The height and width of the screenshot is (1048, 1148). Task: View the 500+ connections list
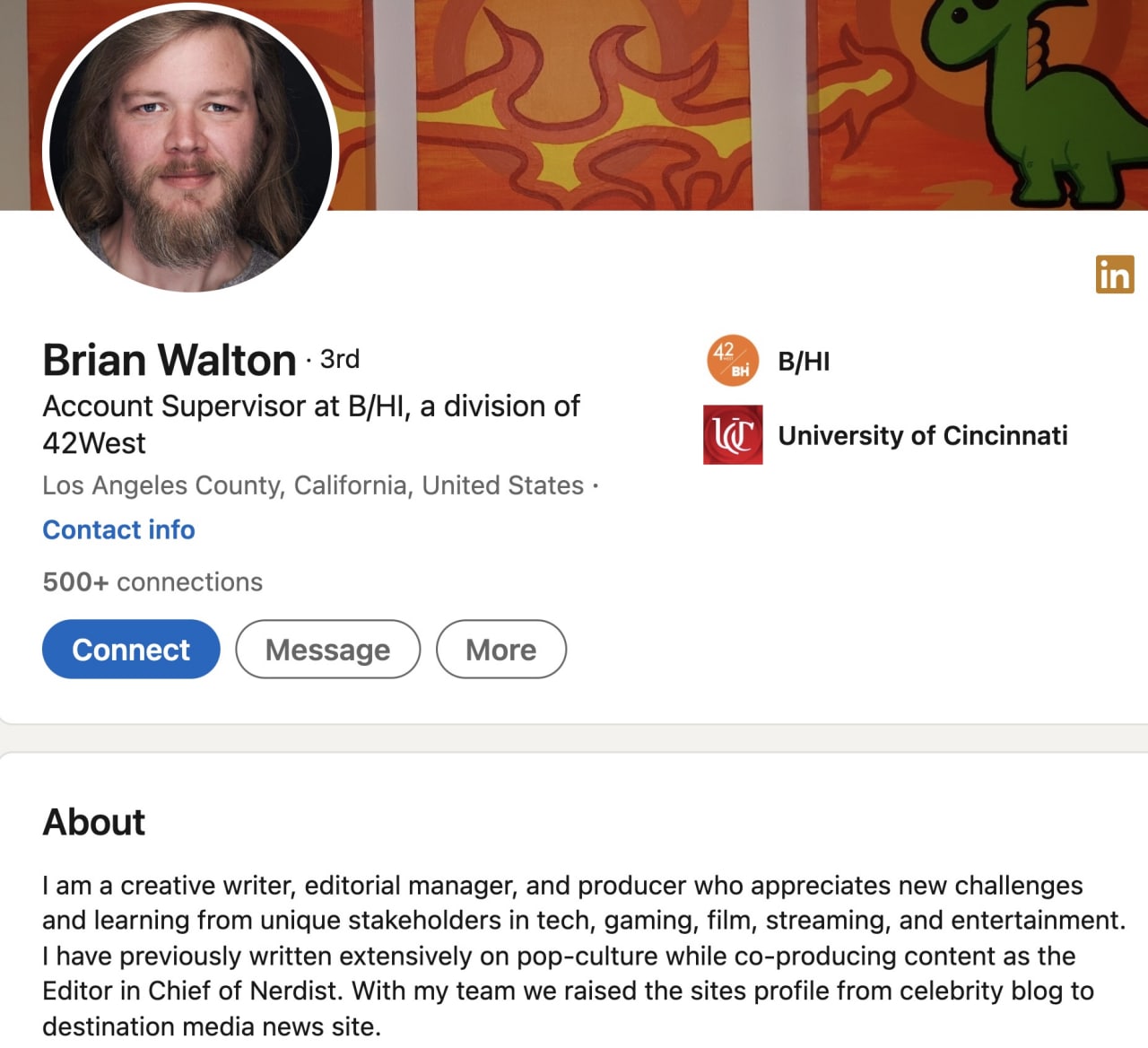(x=152, y=582)
